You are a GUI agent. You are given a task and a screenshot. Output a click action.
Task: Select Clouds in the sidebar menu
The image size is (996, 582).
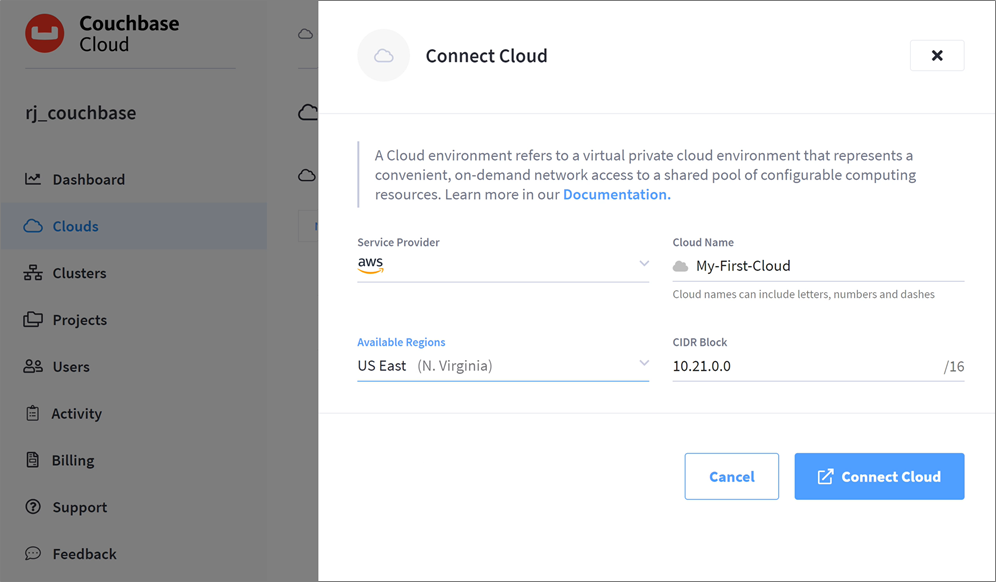point(76,226)
